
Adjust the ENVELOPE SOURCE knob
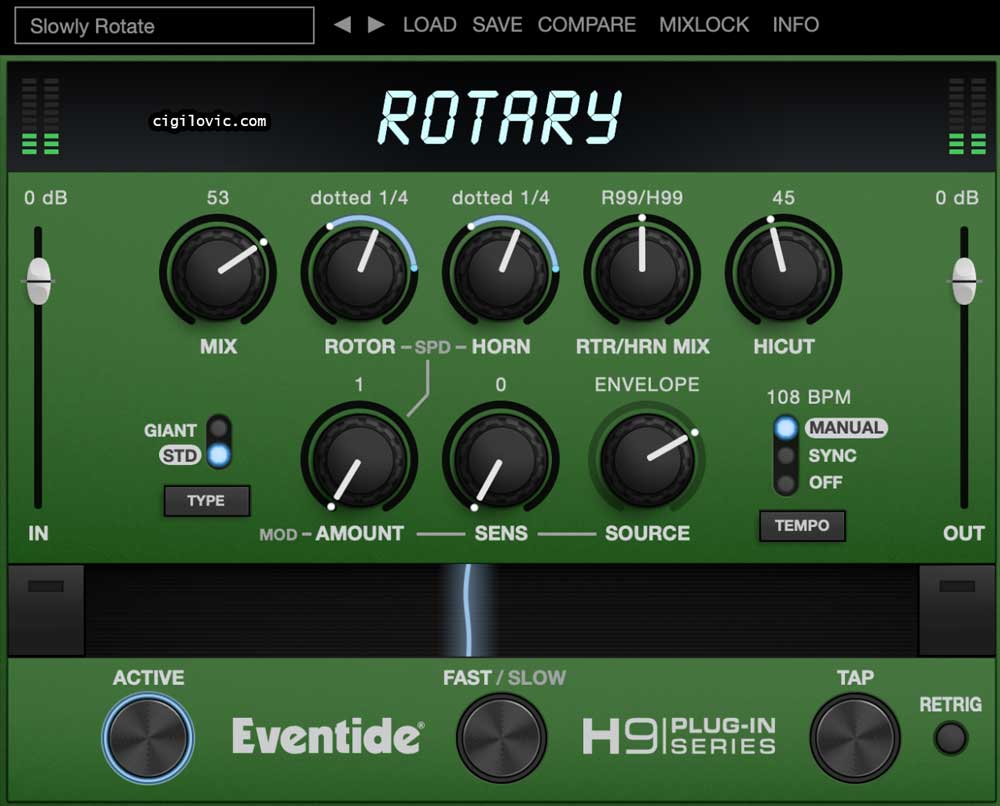[x=647, y=459]
